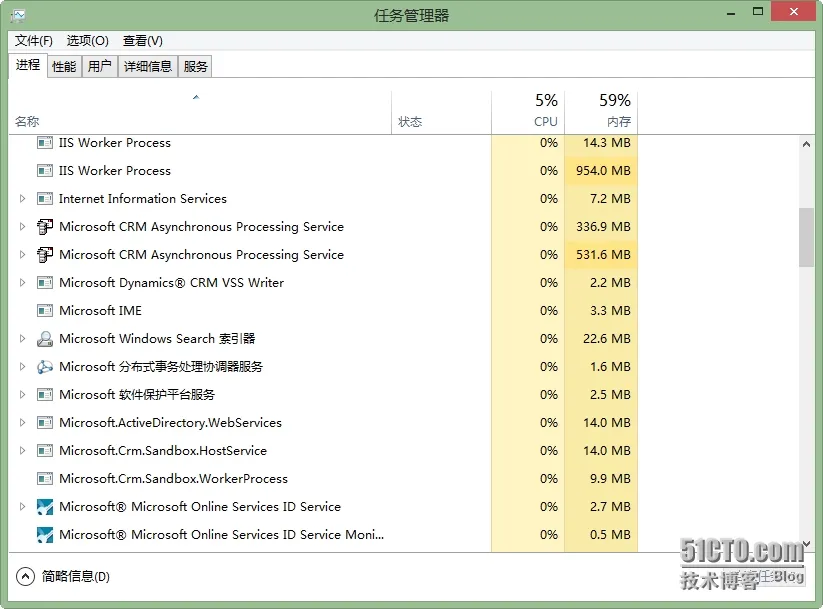
Task: Expand Microsoft.ActiveDirectory.WebServices
Action: click(x=22, y=423)
